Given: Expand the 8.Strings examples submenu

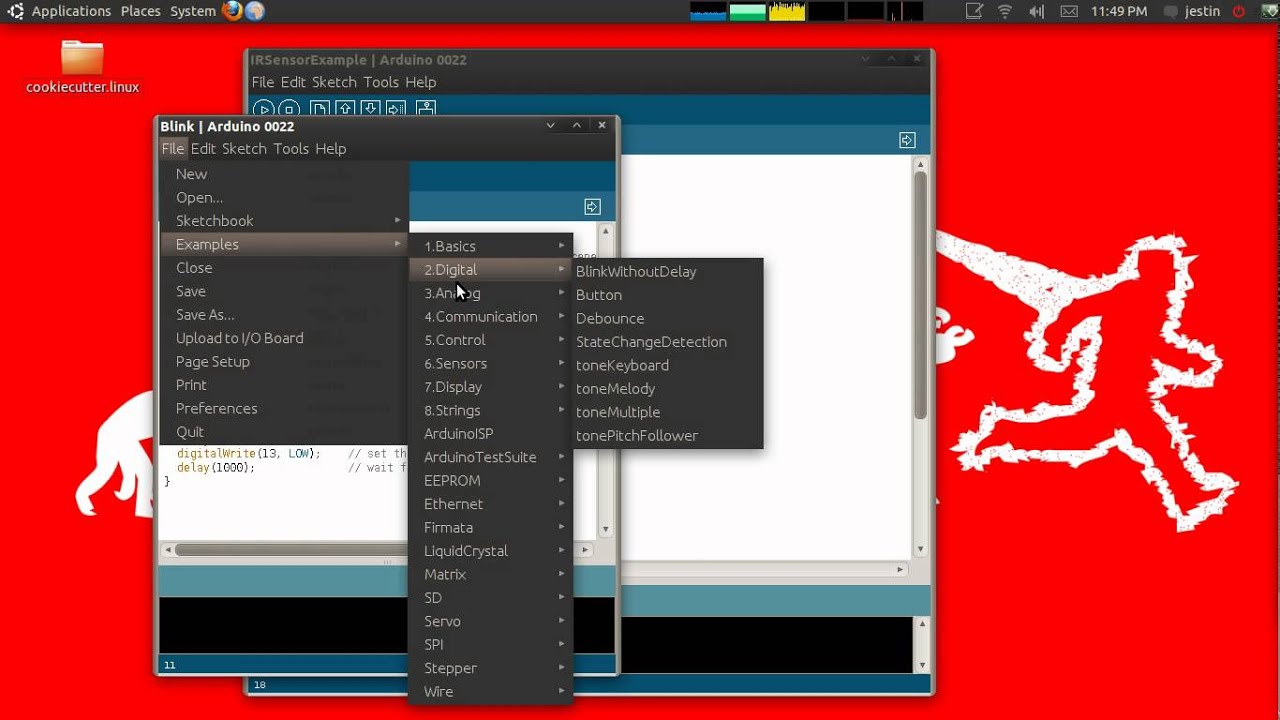Looking at the screenshot, I should tap(491, 411).
